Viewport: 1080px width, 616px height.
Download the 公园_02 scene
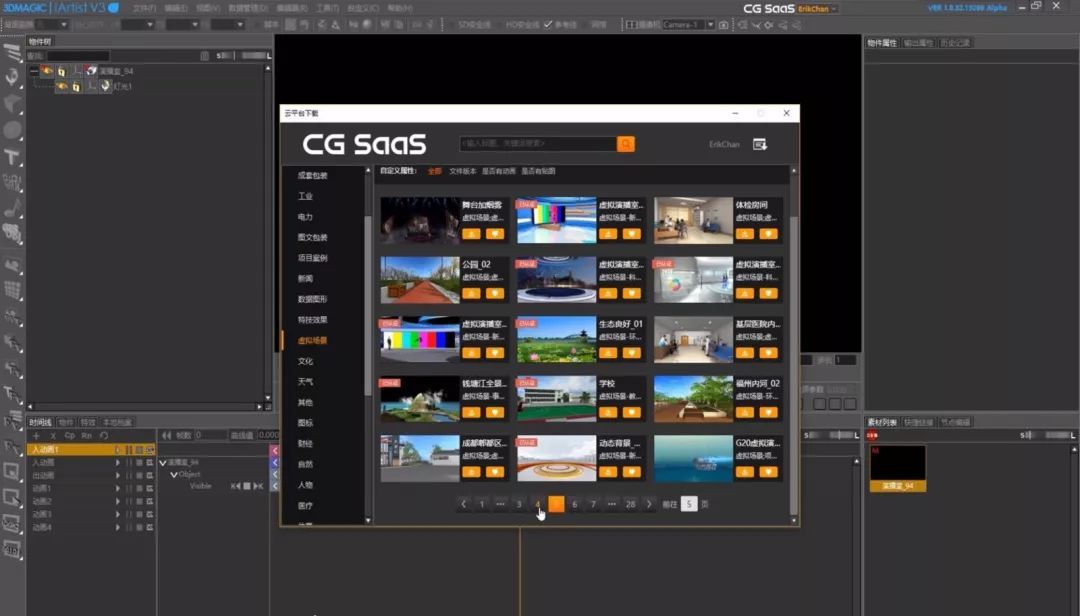click(x=472, y=294)
